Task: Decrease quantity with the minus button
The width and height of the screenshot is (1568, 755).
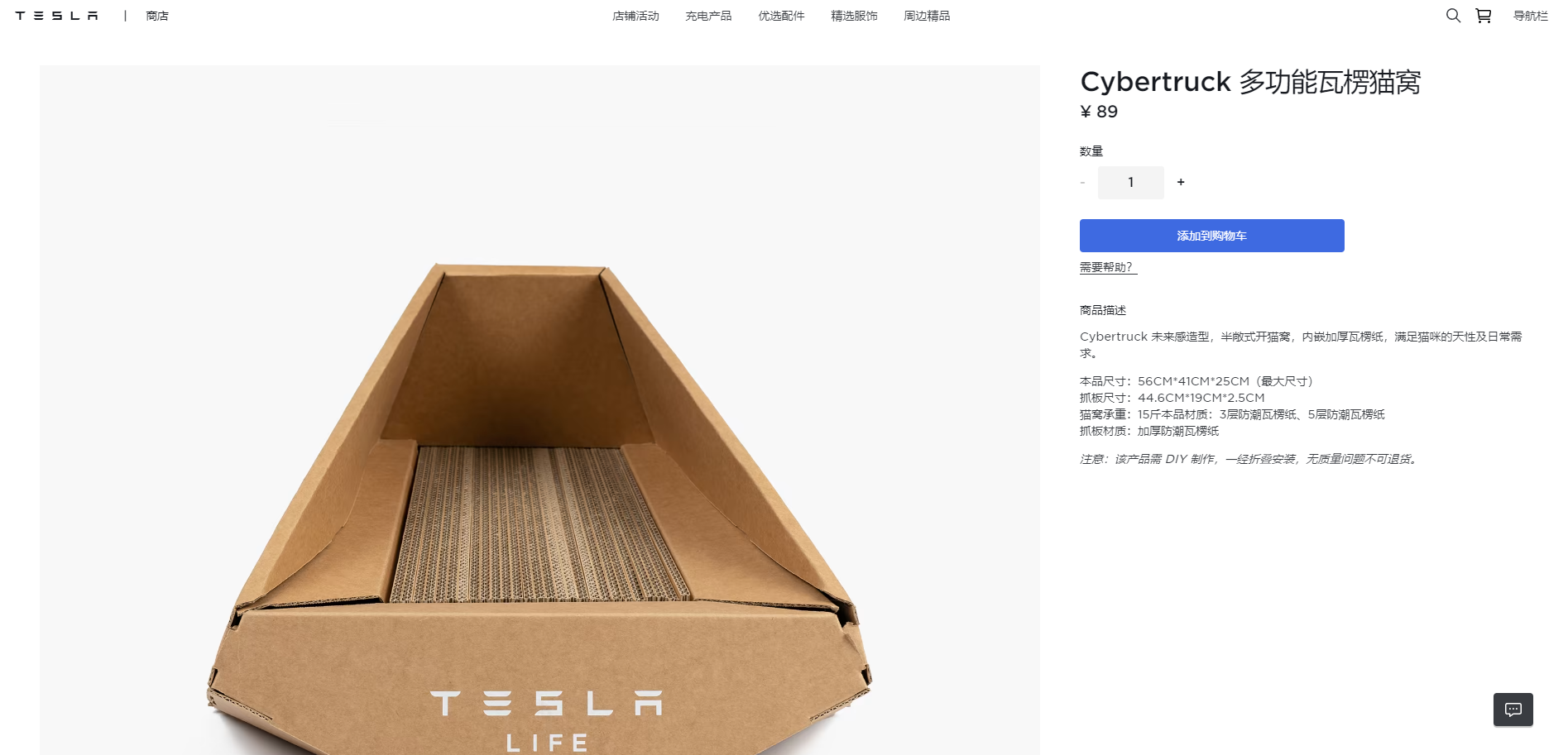Action: pyautogui.click(x=1082, y=182)
